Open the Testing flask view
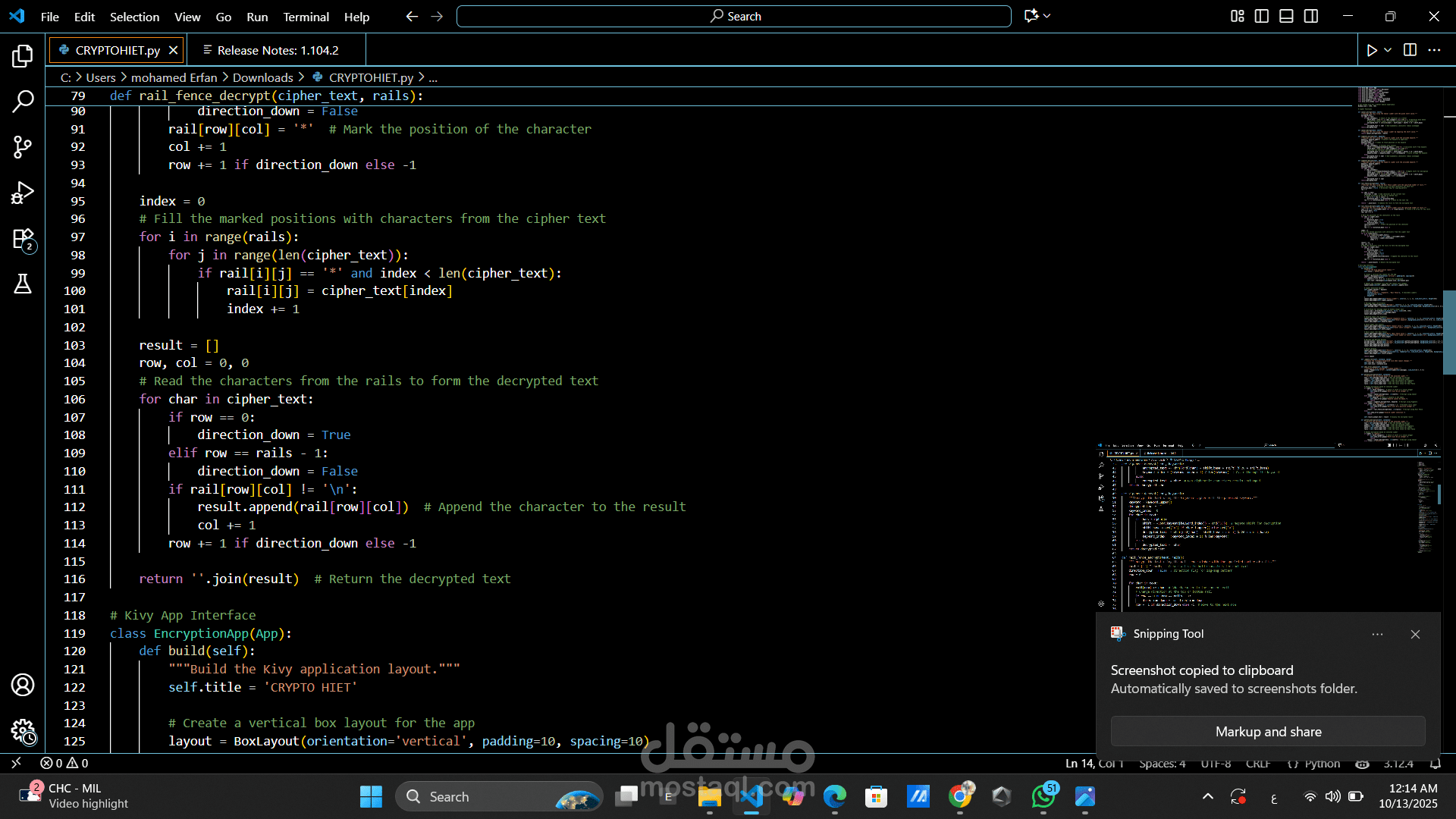1456x819 pixels. click(x=23, y=284)
